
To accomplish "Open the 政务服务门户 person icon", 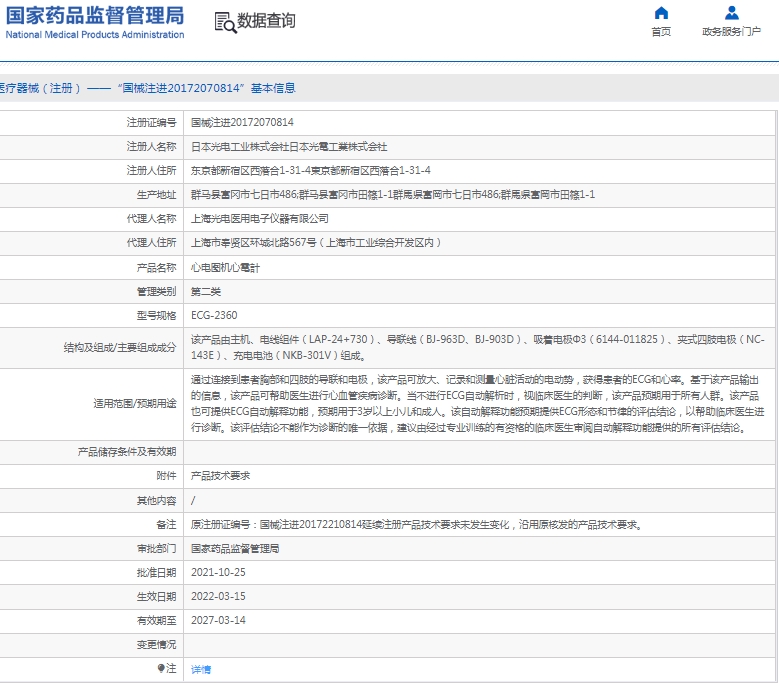I will coord(731,12).
